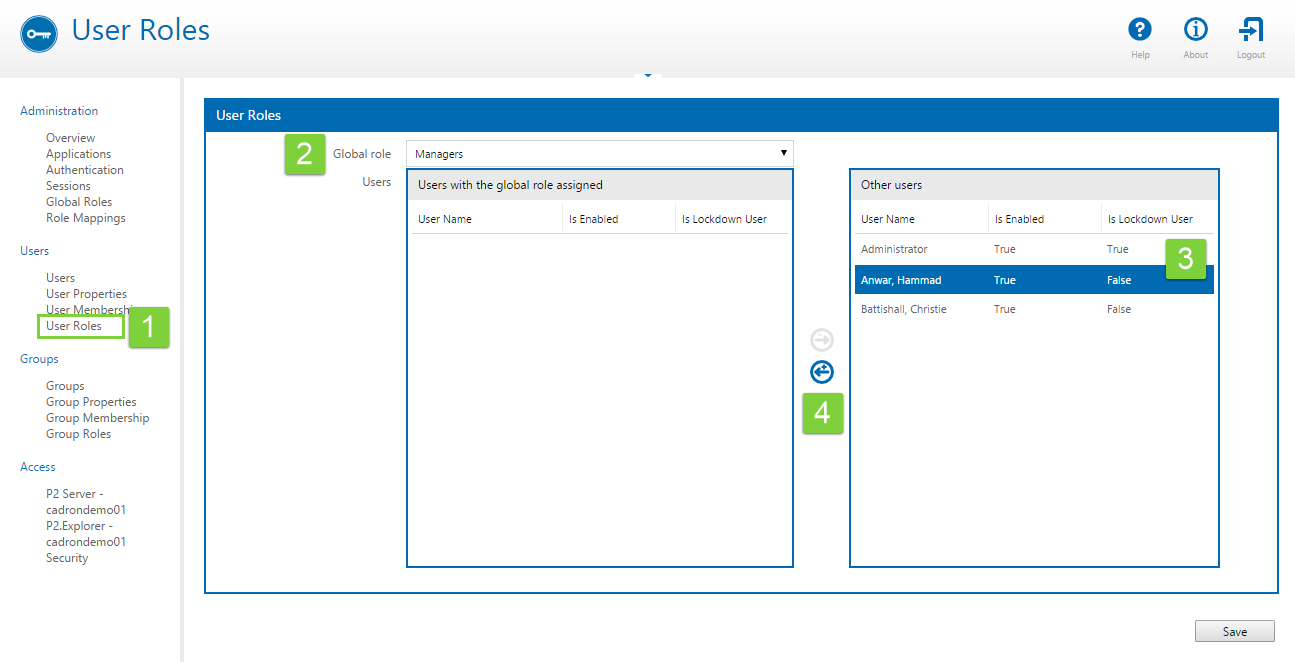This screenshot has height=662, width=1295.
Task: Navigate to User Properties page
Action: 86,294
